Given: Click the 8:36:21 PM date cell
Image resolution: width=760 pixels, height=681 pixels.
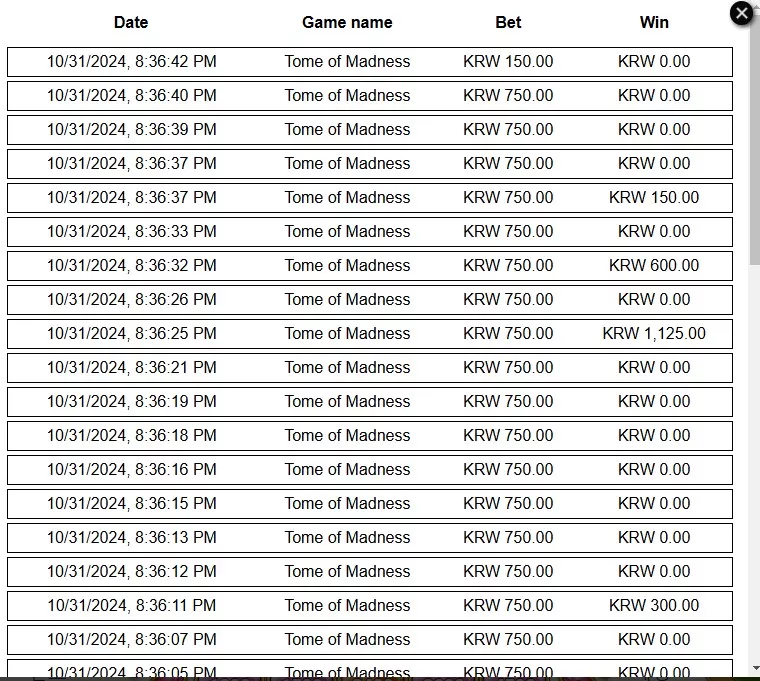Looking at the screenshot, I should coord(131,367).
